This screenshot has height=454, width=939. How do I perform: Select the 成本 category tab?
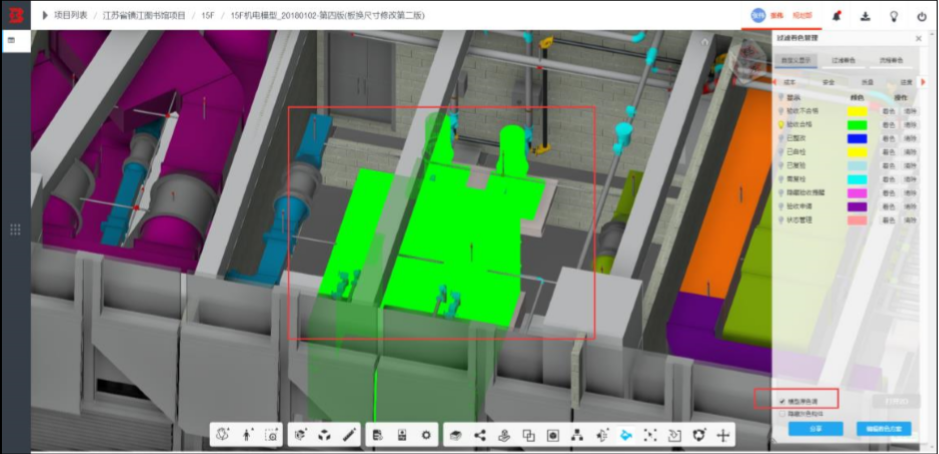tap(789, 82)
